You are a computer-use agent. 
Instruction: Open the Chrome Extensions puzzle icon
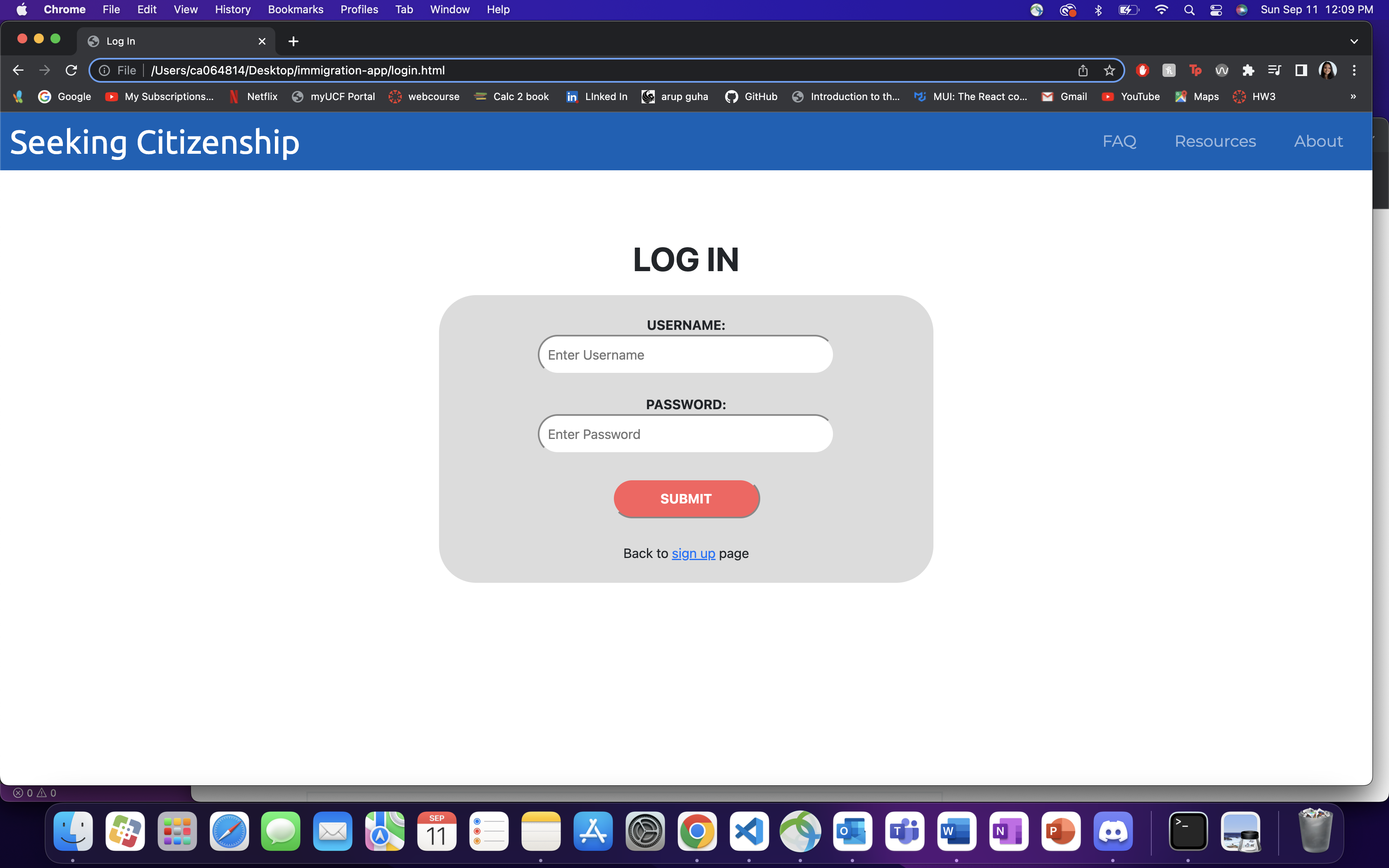pos(1248,70)
